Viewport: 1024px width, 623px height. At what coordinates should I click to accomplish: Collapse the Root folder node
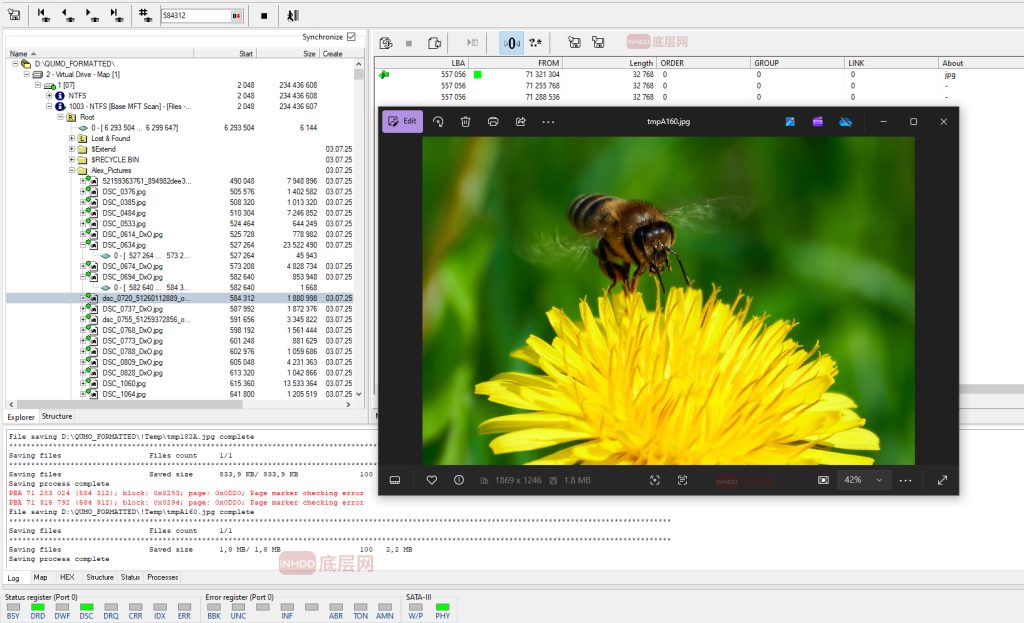tap(60, 117)
